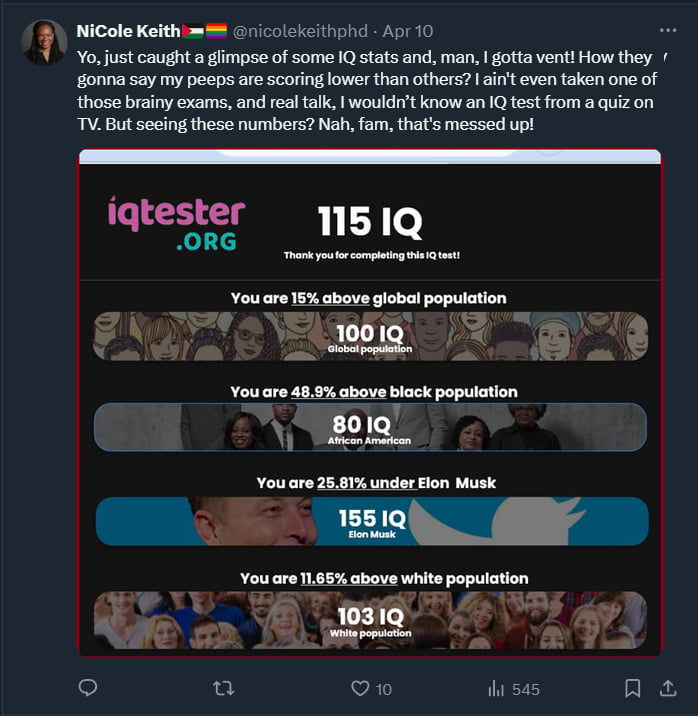Screen dimensions: 698x716
Task: Select the 80 IQ African American banner
Action: tap(370, 428)
